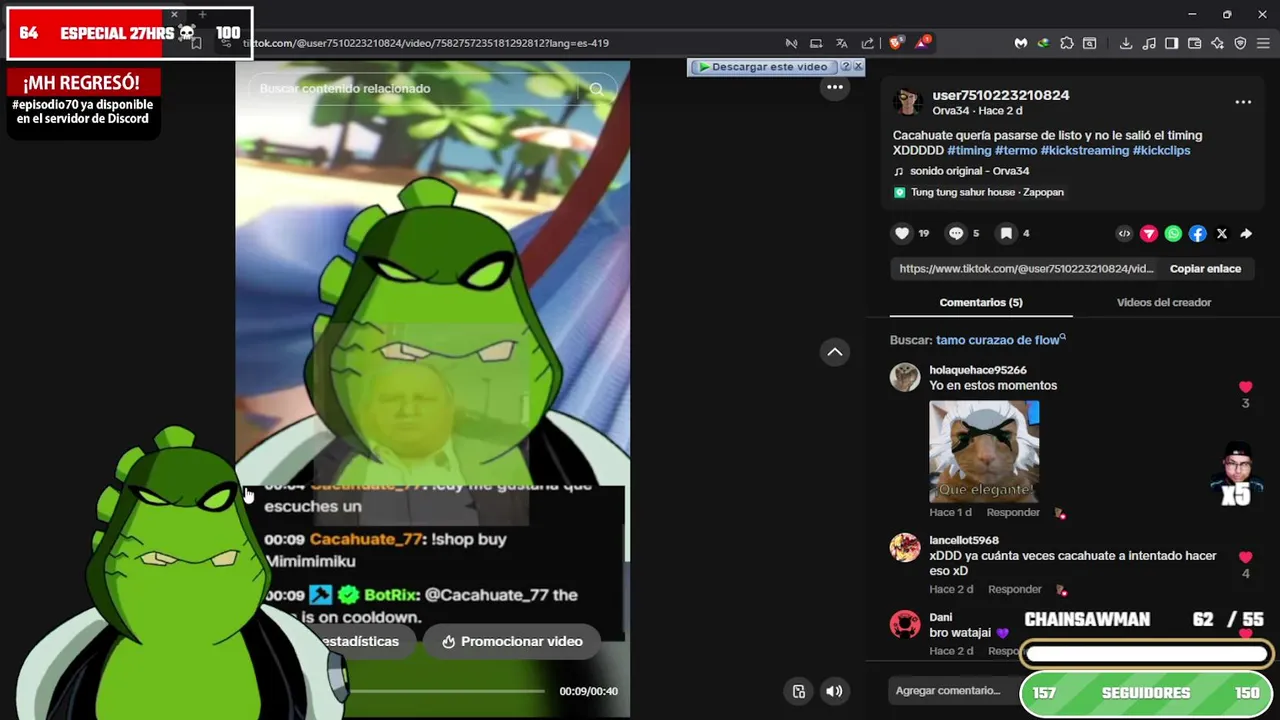Mute the video with the speaker icon
Viewport: 1280px width, 720px height.
tap(834, 691)
